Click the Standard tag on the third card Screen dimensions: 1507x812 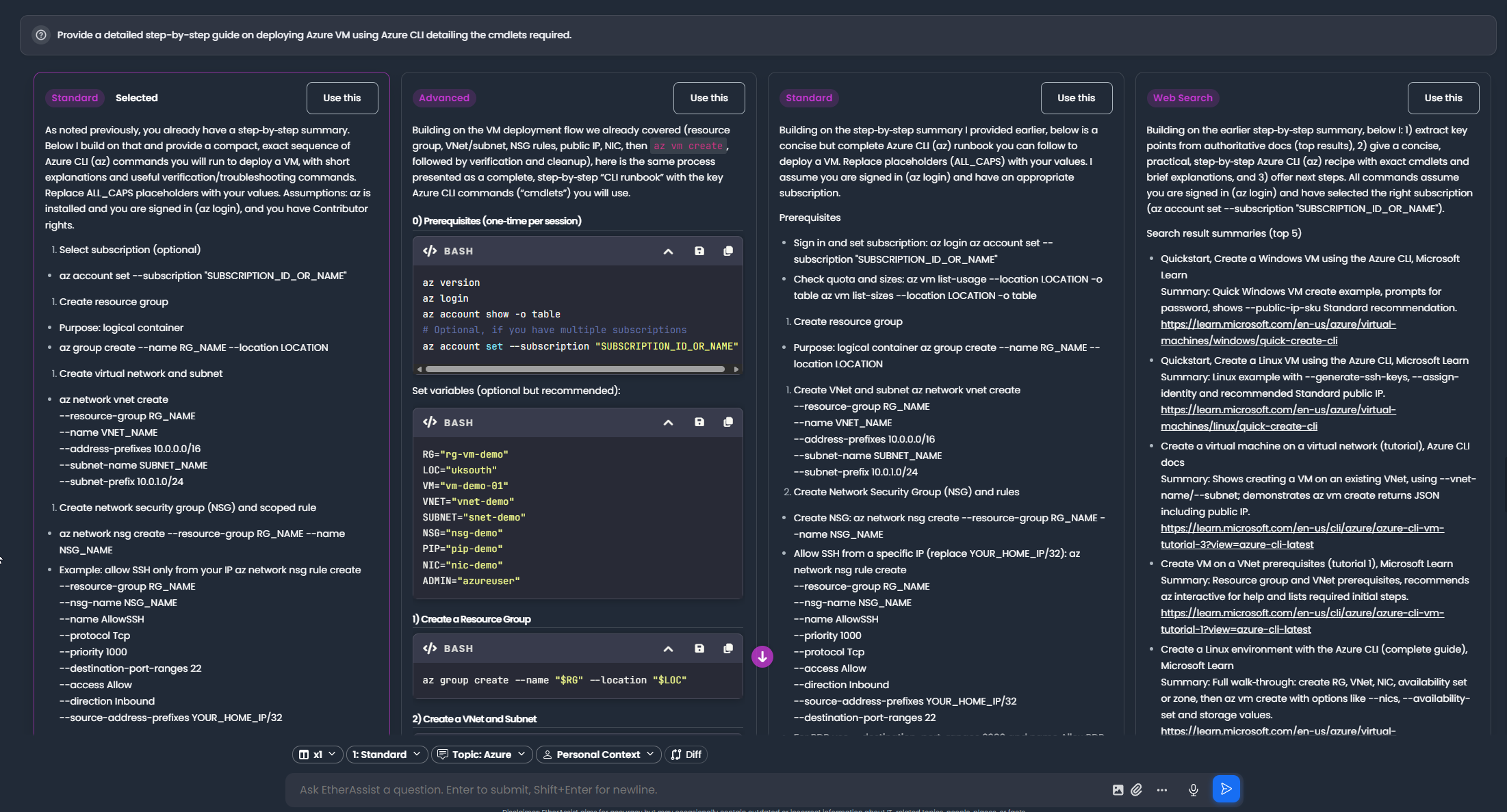tap(809, 98)
